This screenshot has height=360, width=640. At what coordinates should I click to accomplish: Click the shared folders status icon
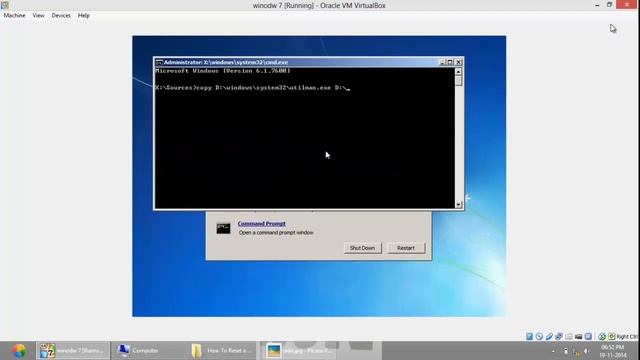click(x=569, y=336)
